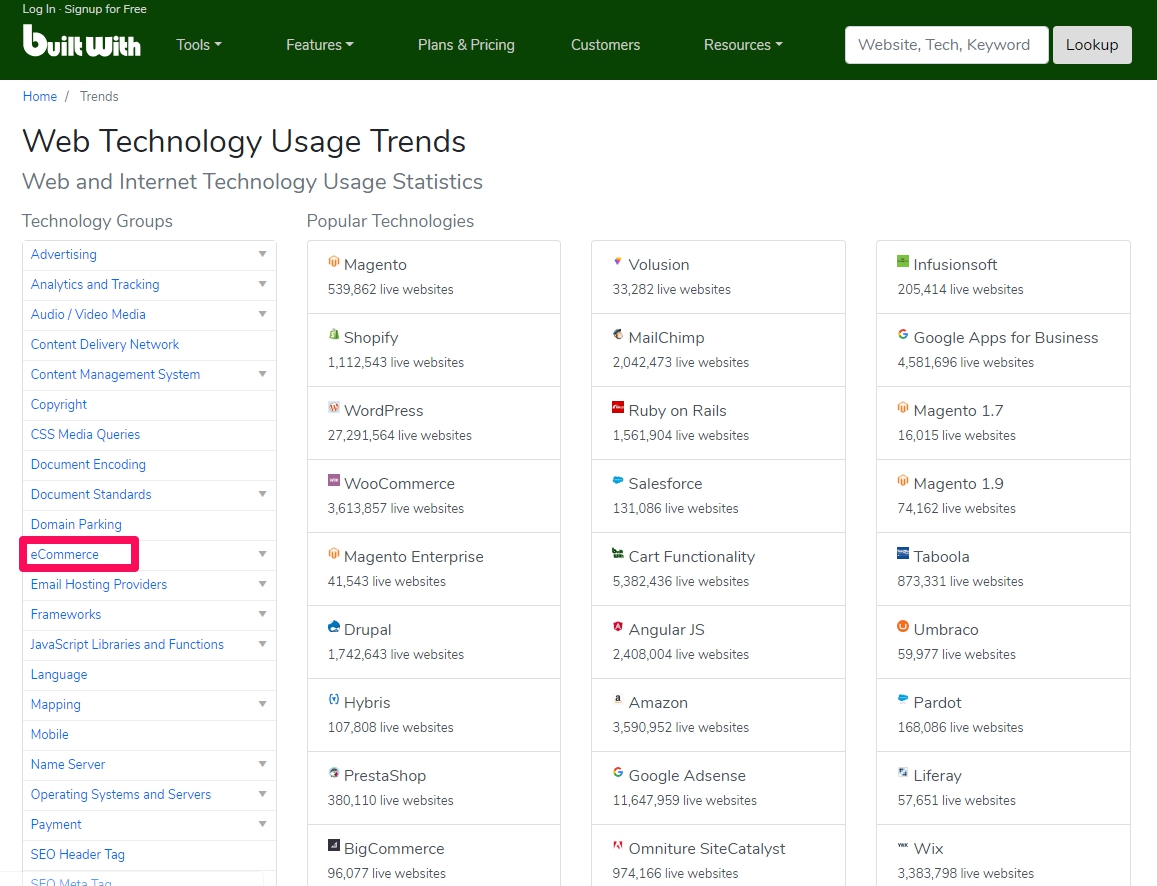Image resolution: width=1157 pixels, height=886 pixels.
Task: Click the Shopify bag icon
Action: (334, 336)
